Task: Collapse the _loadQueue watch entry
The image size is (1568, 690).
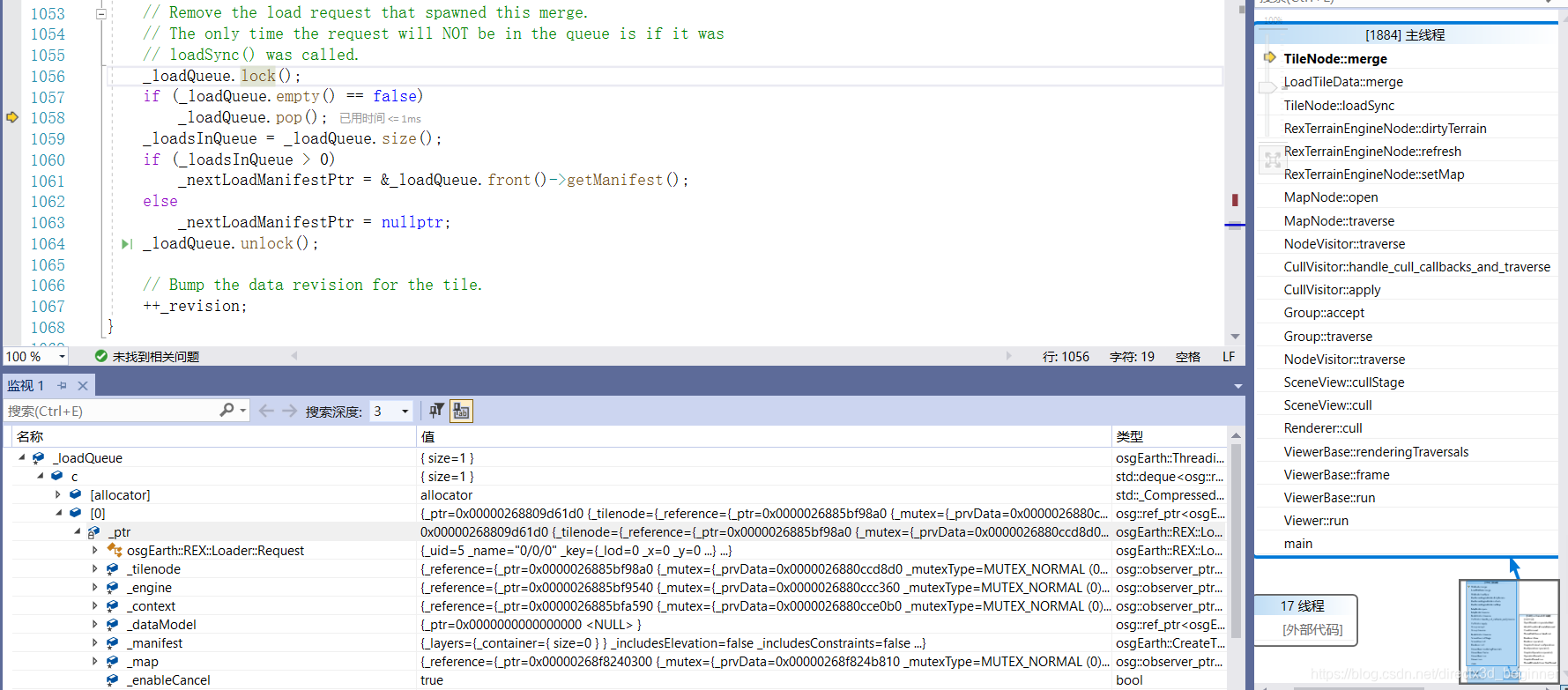Action: [22, 458]
